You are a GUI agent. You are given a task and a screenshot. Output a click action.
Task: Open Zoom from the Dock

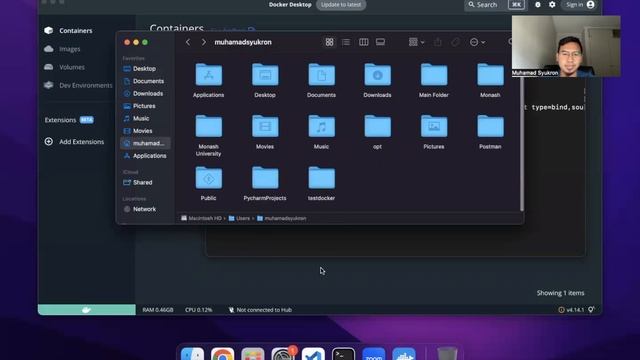pos(373,354)
